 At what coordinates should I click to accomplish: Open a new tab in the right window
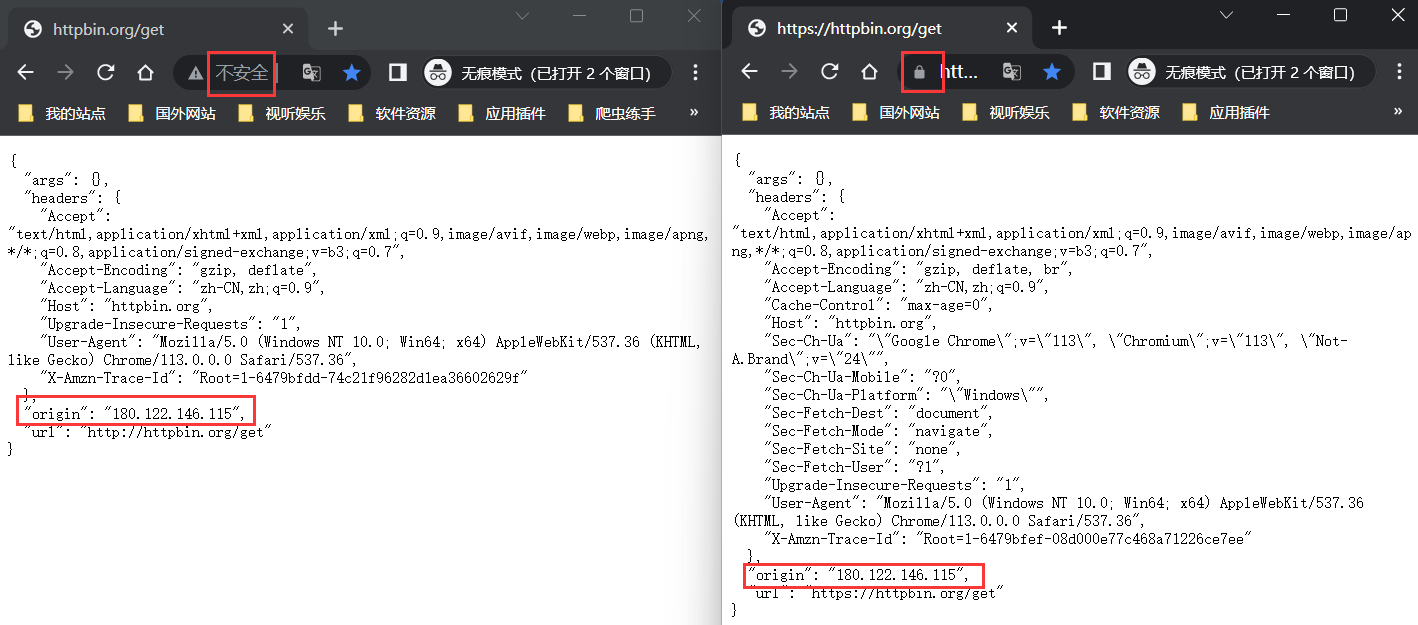(x=1059, y=28)
